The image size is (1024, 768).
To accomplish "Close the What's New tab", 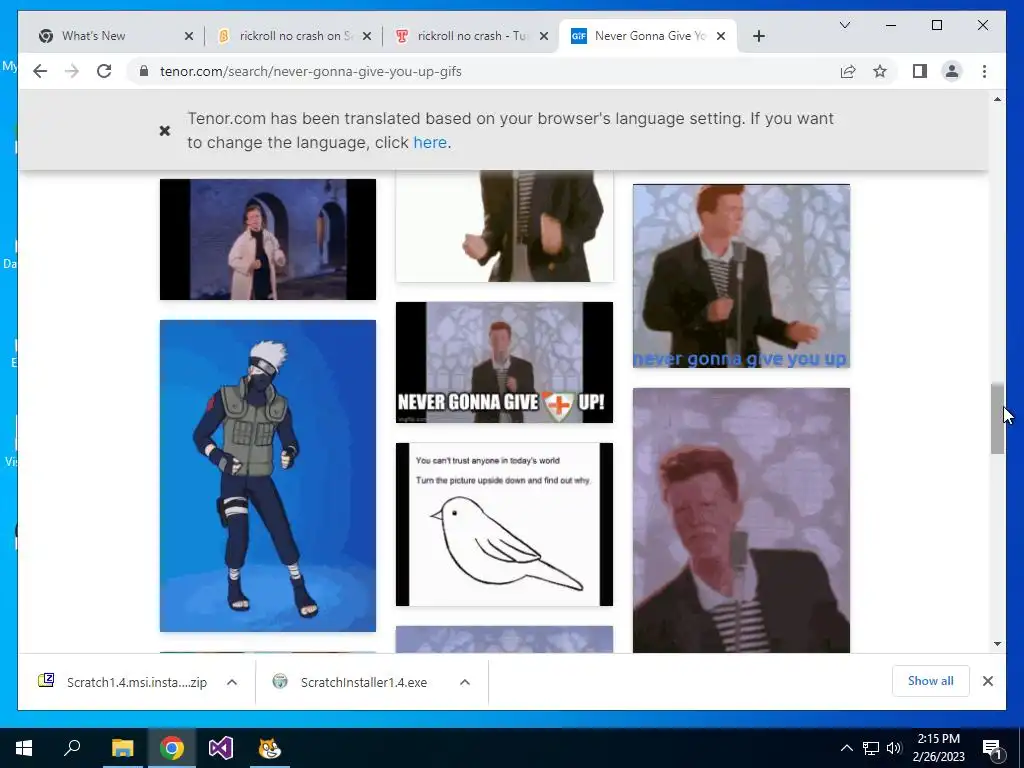I will [x=189, y=36].
